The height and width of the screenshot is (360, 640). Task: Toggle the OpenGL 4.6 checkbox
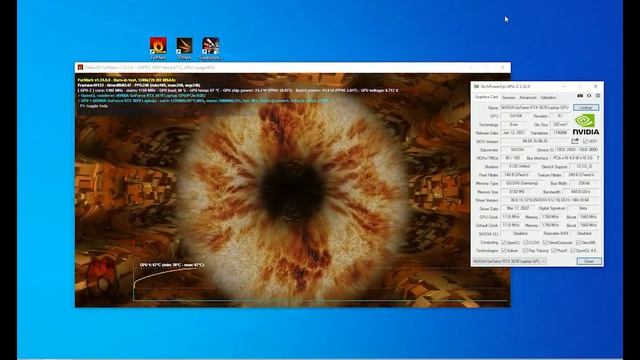tap(573, 251)
